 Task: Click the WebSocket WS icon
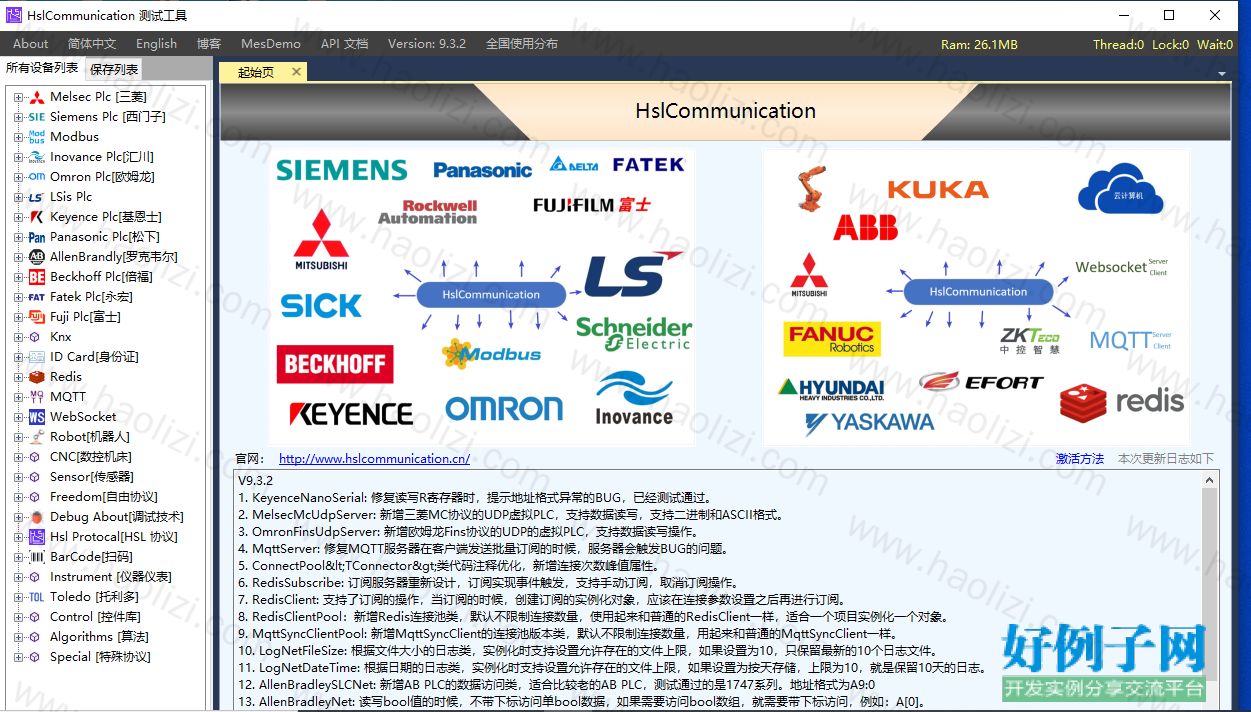[36, 417]
